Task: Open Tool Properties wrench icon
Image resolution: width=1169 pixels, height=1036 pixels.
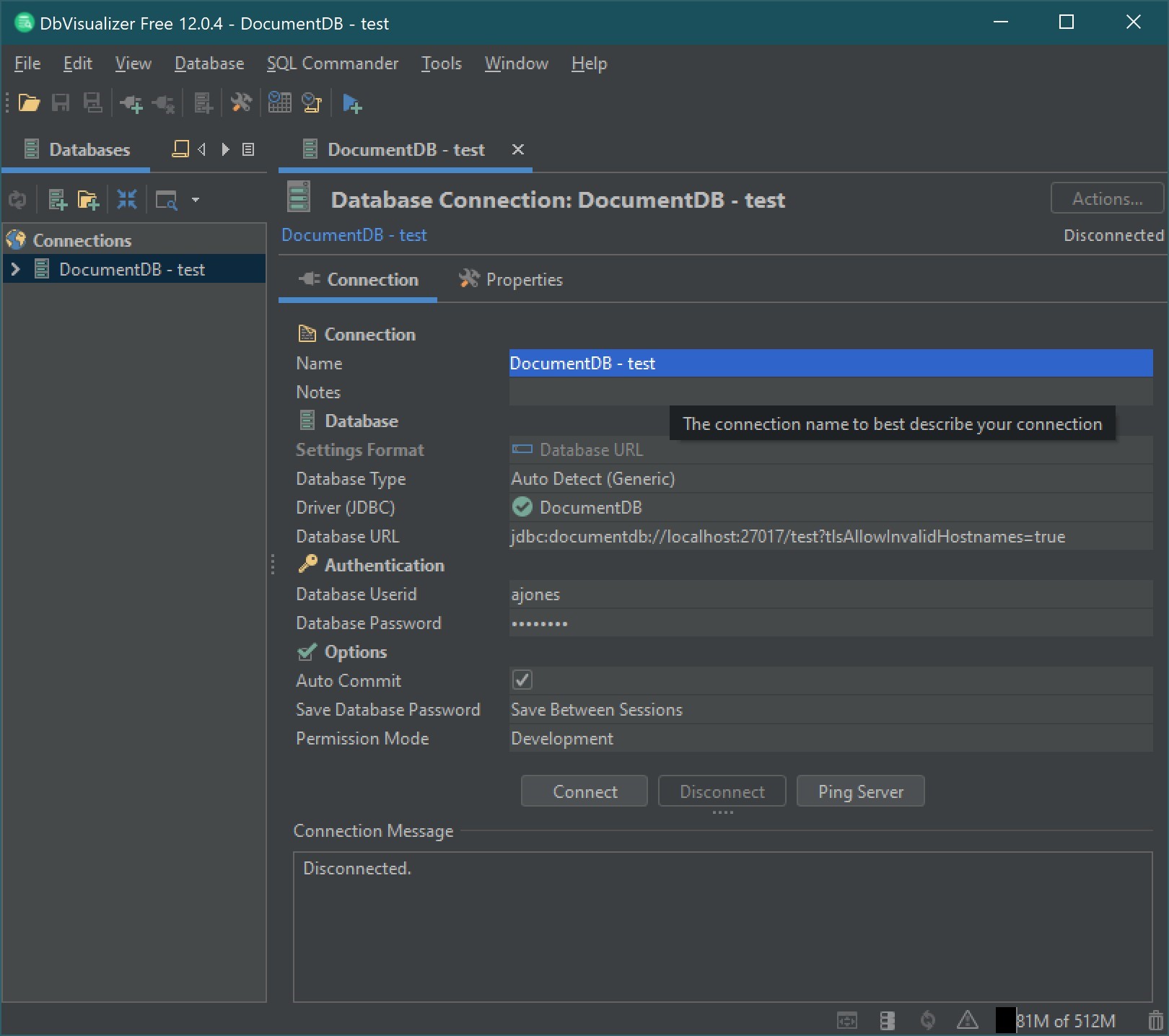Action: coord(241,103)
